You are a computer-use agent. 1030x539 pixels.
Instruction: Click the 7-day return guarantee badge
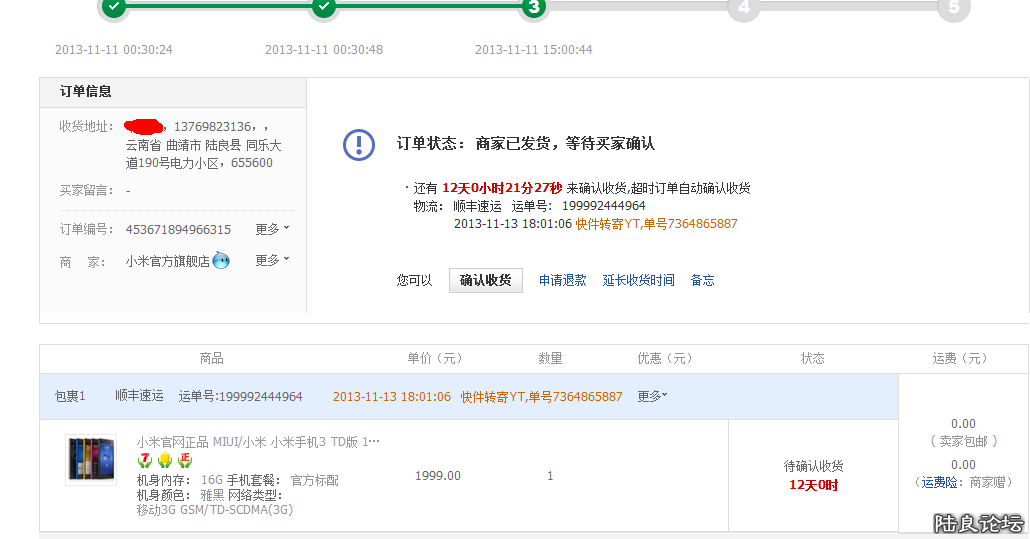click(x=145, y=461)
